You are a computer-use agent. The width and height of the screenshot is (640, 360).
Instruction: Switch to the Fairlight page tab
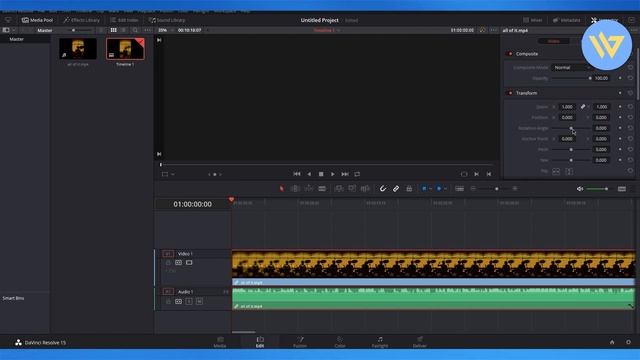(380, 342)
